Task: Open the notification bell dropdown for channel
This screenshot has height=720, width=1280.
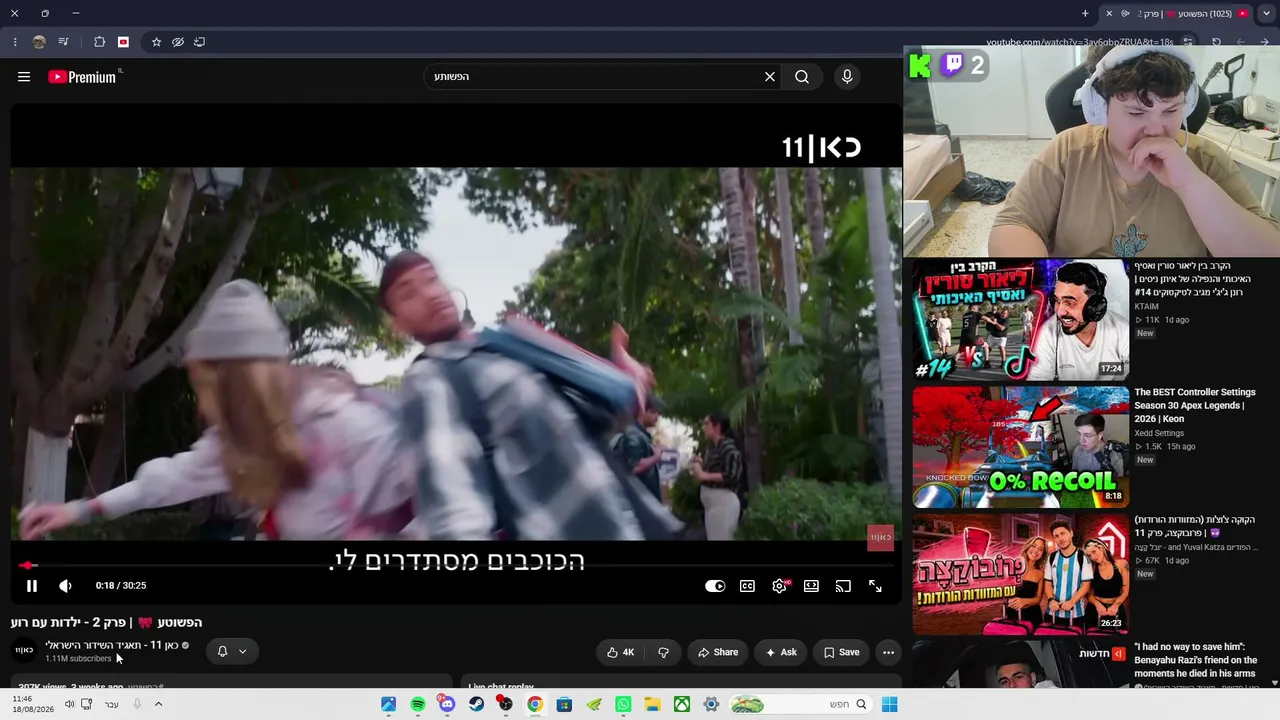Action: (232, 651)
